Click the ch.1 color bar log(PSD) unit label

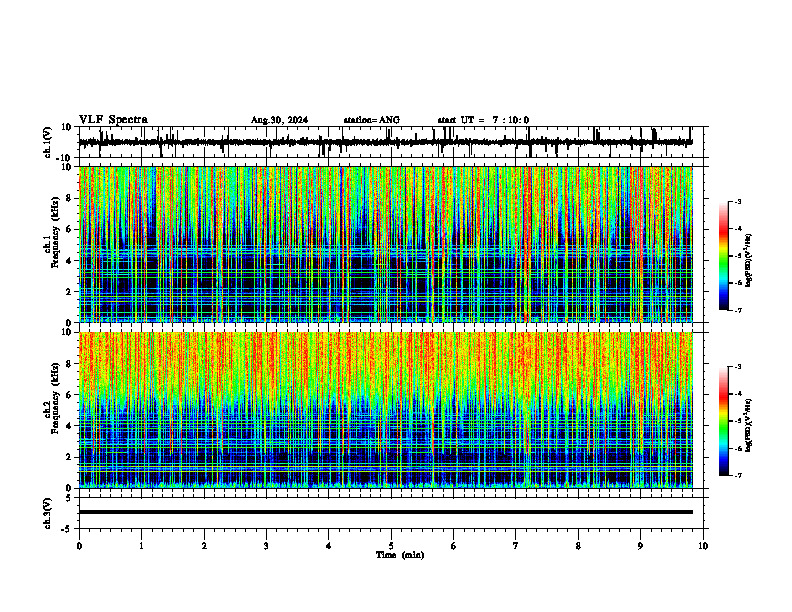tap(749, 261)
